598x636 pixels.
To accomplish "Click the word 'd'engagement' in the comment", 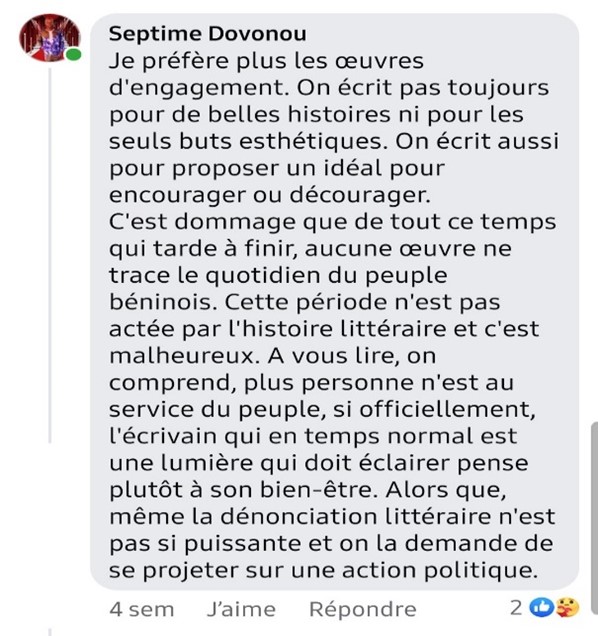I will [199, 88].
